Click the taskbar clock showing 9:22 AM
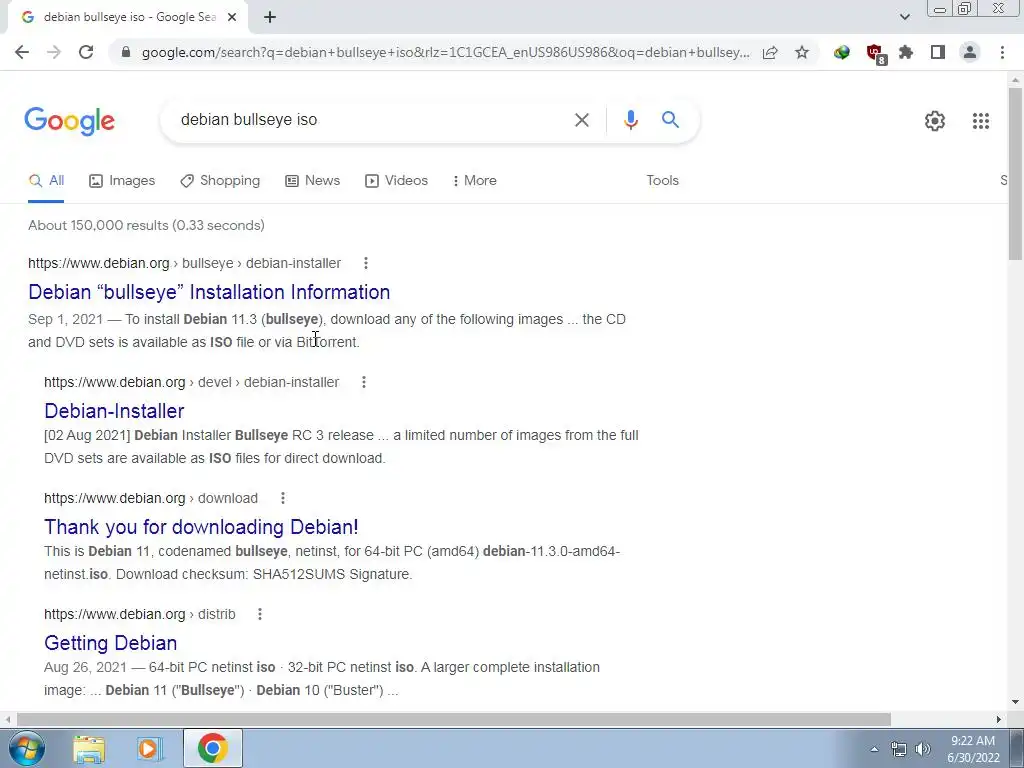This screenshot has height=768, width=1024. (x=973, y=749)
